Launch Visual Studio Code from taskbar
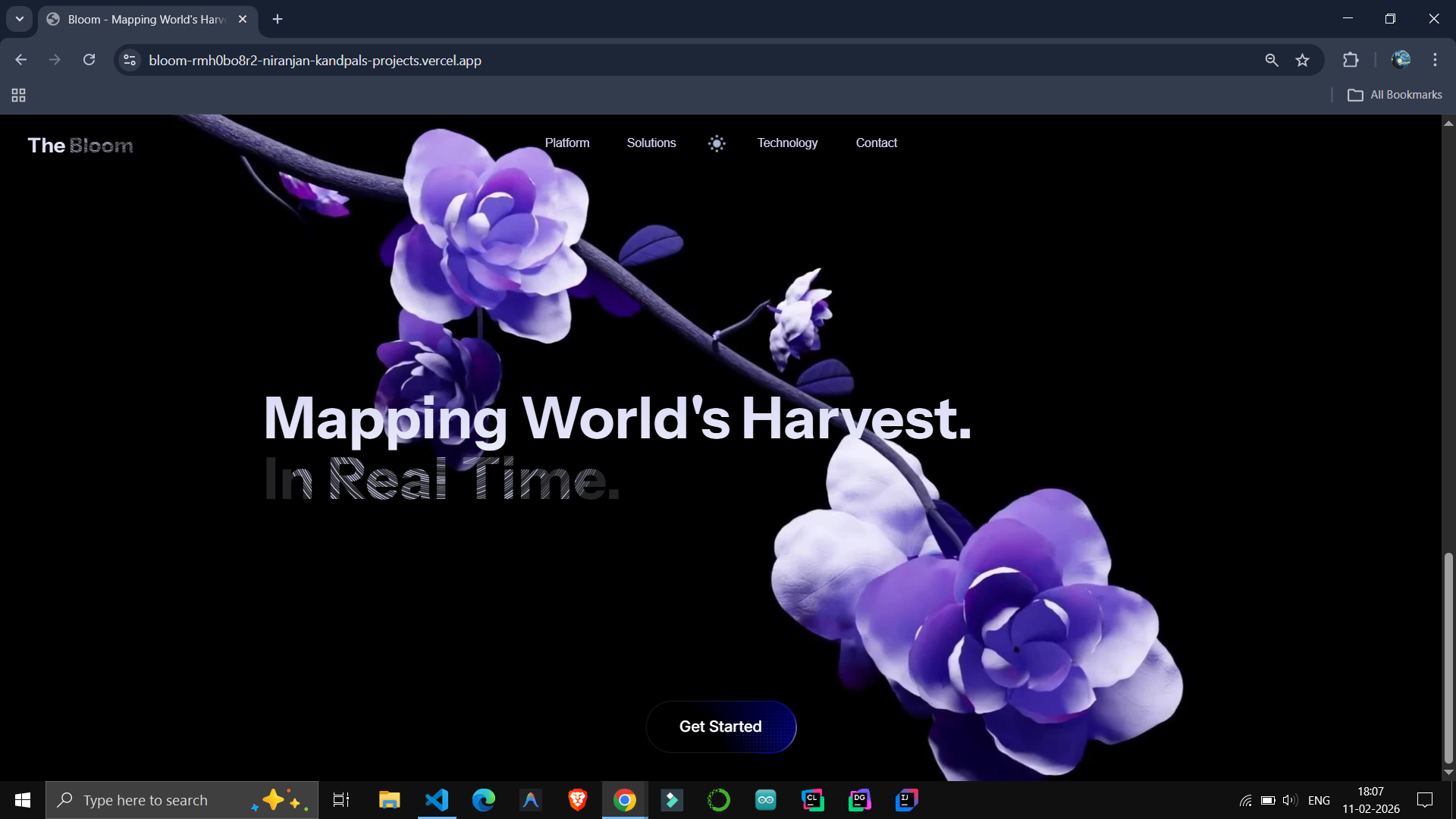 pyautogui.click(x=437, y=800)
